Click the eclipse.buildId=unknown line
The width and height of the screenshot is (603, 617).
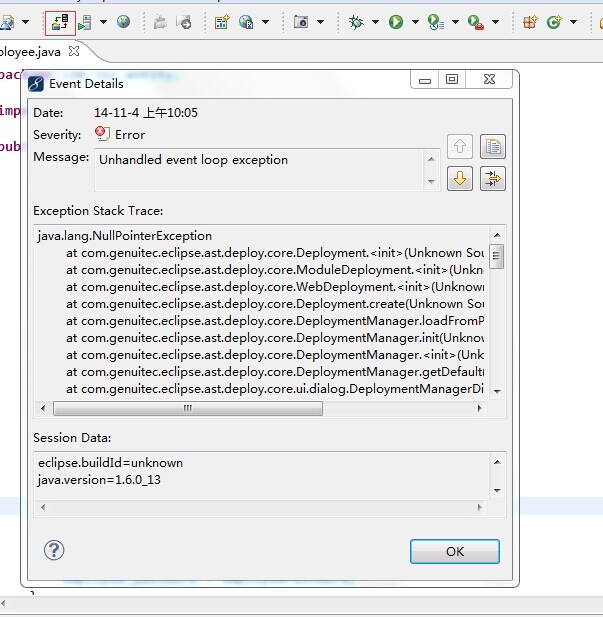point(111,463)
